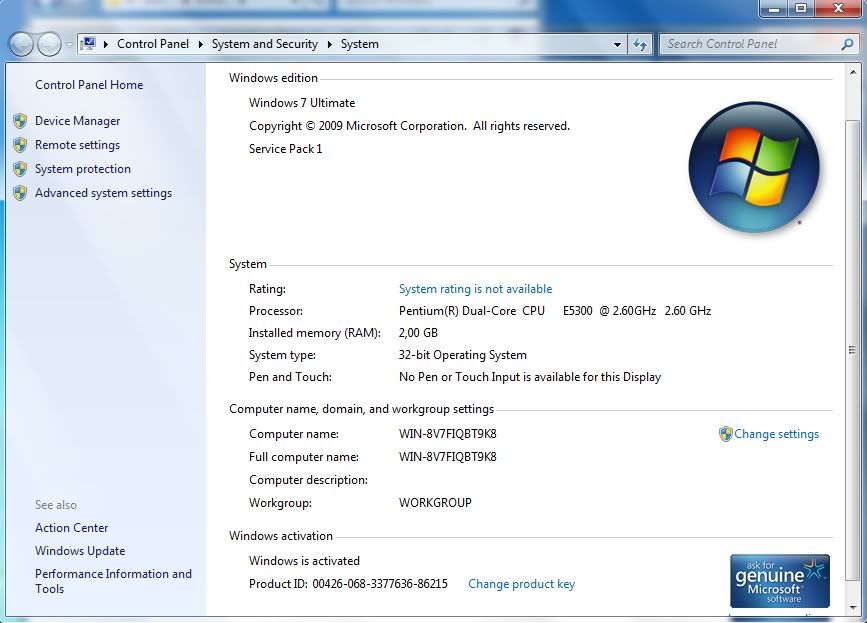Go to System and Security breadcrumb
This screenshot has width=867, height=623.
(x=265, y=44)
